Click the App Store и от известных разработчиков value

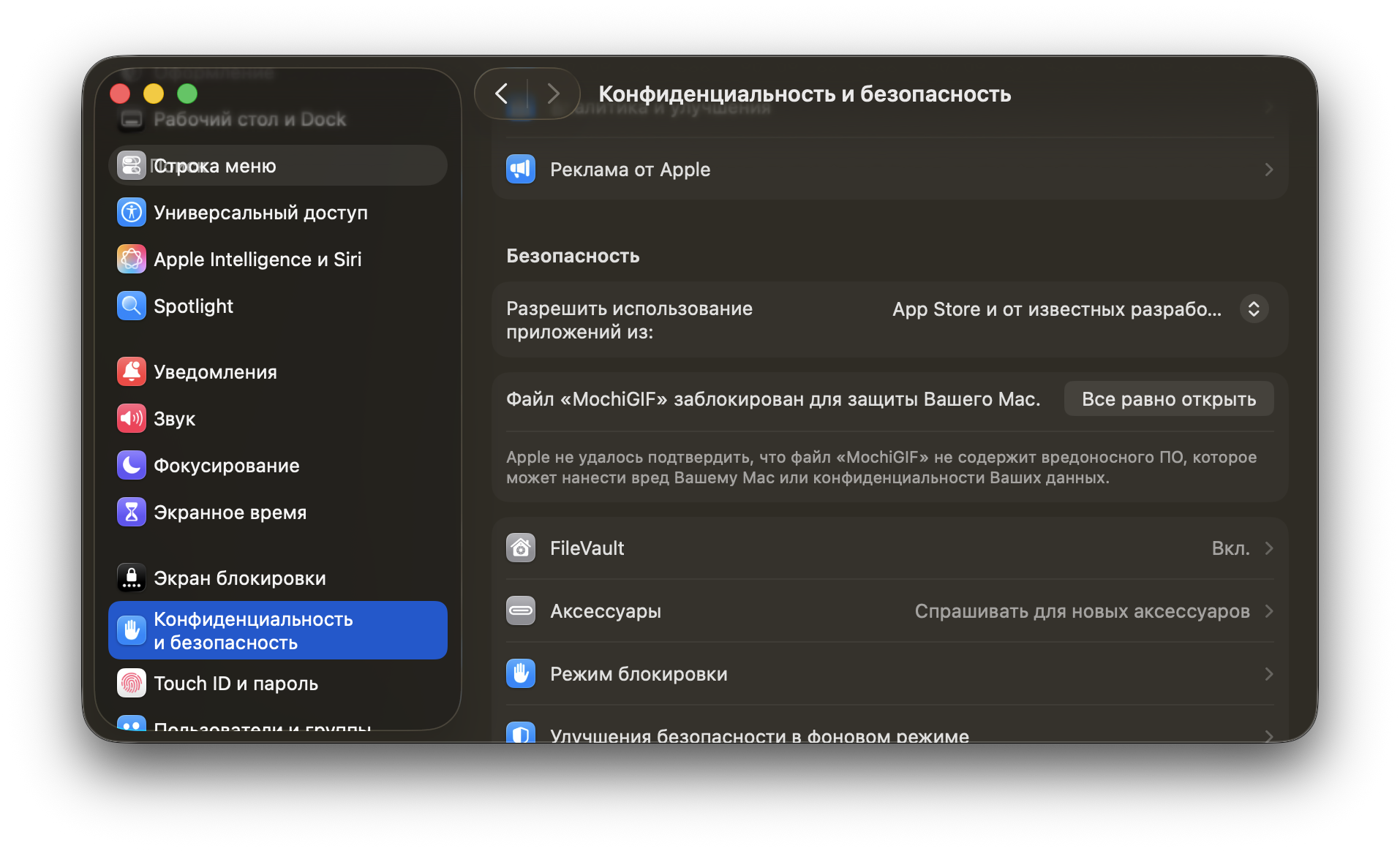[x=1057, y=309]
